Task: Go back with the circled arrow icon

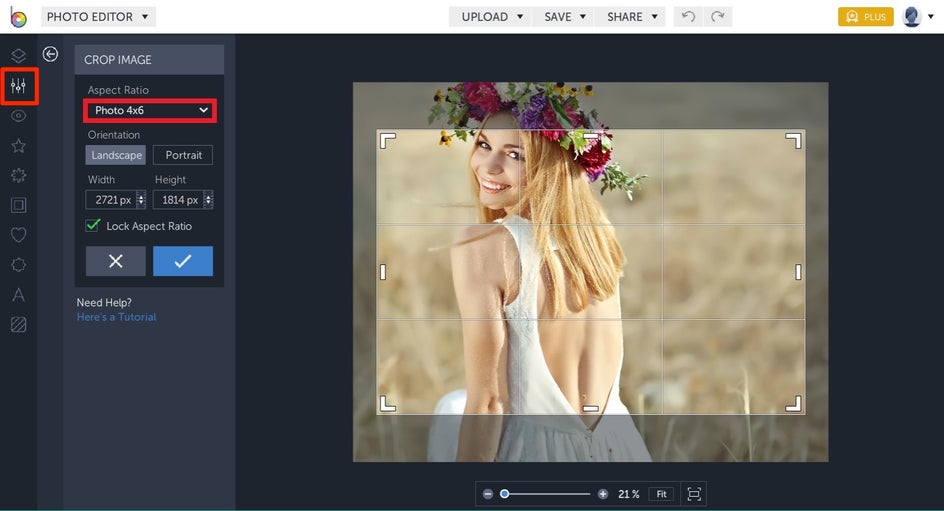Action: pyautogui.click(x=51, y=54)
